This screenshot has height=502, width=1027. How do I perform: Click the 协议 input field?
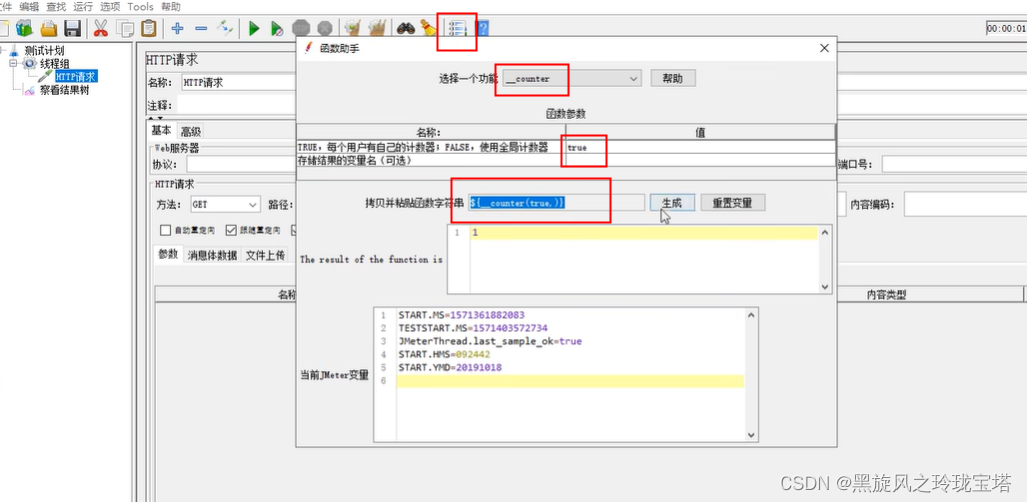click(x=241, y=164)
